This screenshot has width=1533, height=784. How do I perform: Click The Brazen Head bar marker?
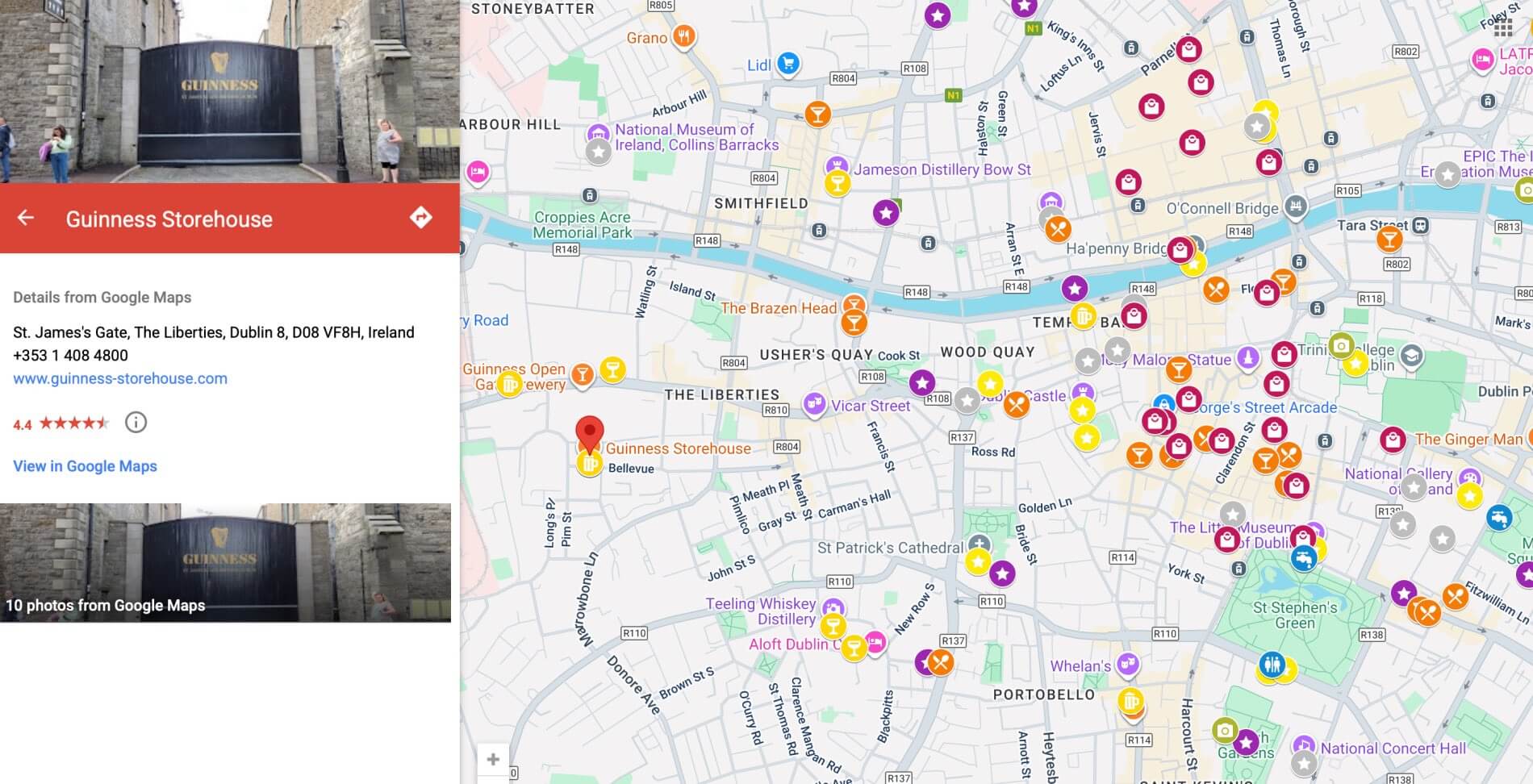(853, 306)
